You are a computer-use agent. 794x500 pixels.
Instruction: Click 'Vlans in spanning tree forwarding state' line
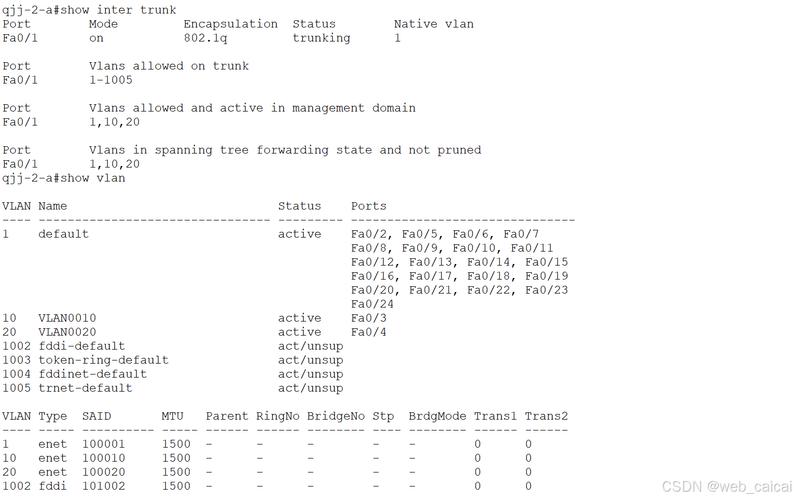pyautogui.click(x=285, y=150)
